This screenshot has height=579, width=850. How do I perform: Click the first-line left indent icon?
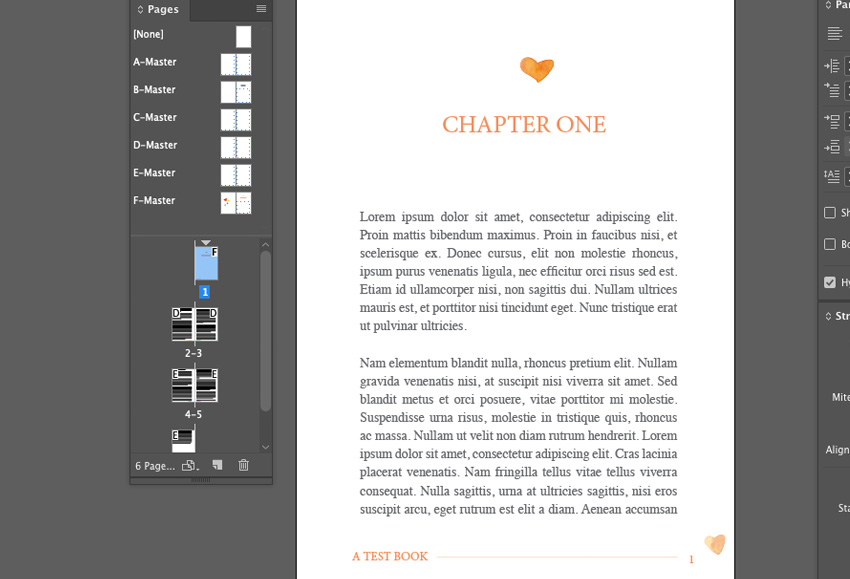point(833,92)
